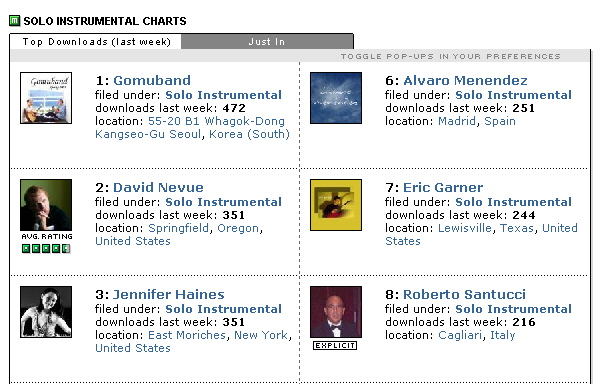Screen dimensions: 600x384
Task: Click the green Solo Instrumental Charts icon
Action: (x=15, y=21)
